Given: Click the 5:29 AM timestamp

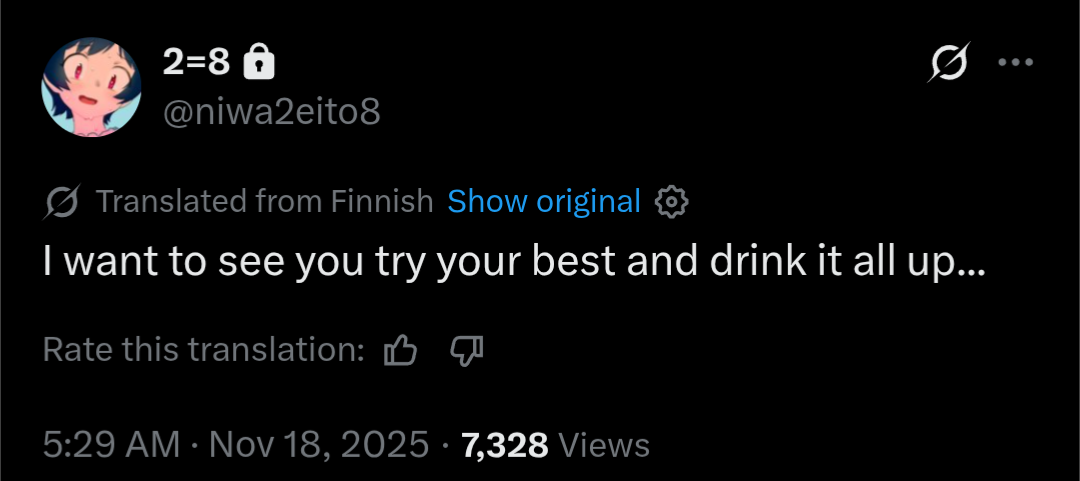Looking at the screenshot, I should pos(112,444).
